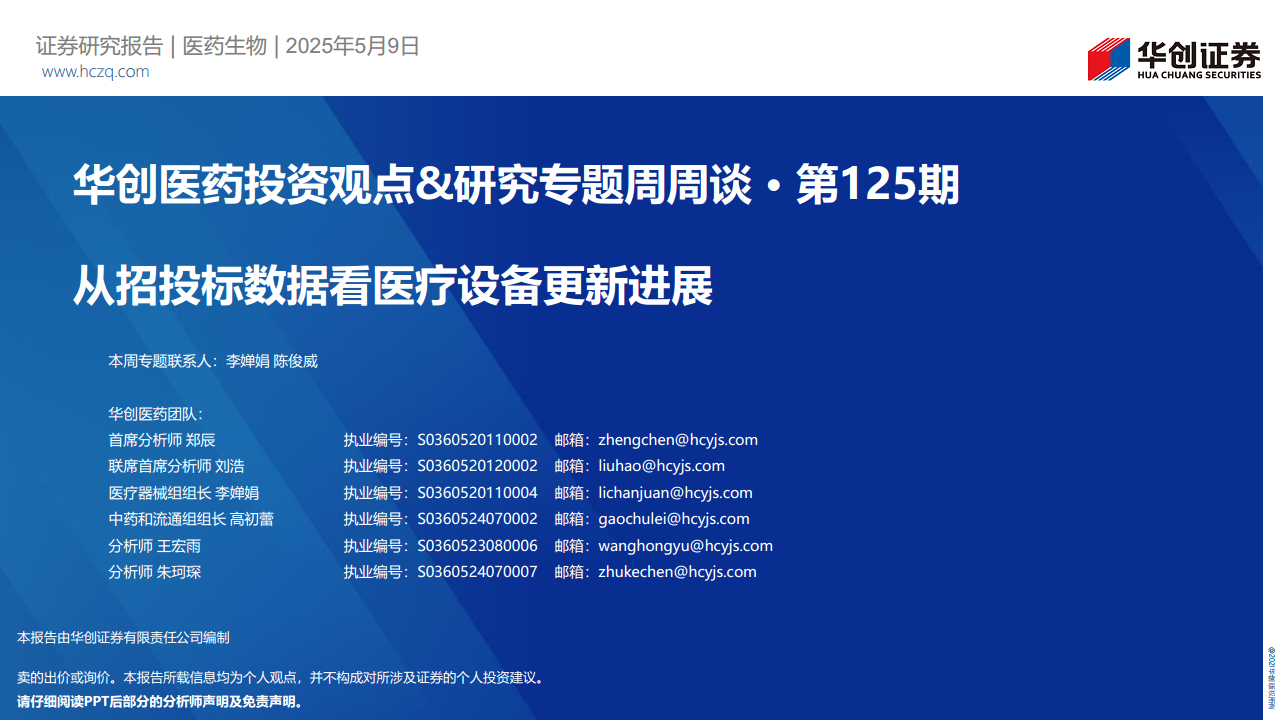Select the main title containing 第125期
Image resolution: width=1280 pixels, height=720 pixels.
point(516,185)
